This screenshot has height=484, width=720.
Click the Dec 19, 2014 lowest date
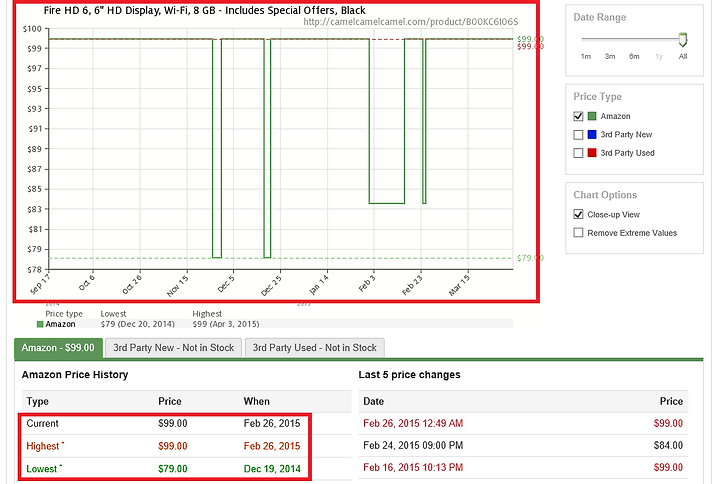click(x=272, y=469)
